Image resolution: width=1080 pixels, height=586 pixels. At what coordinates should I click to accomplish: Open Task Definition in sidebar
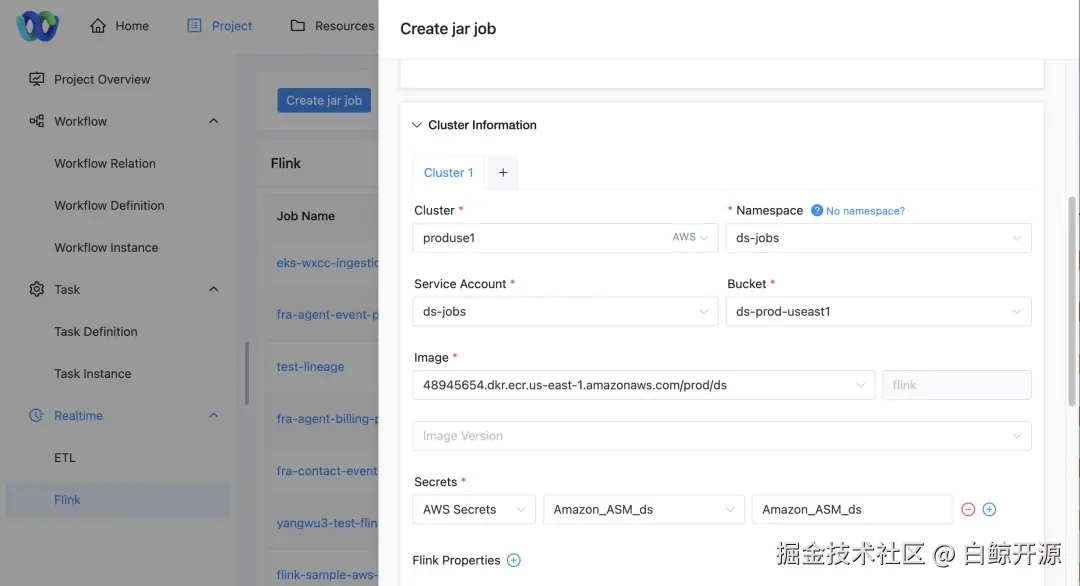pyautogui.click(x=96, y=331)
